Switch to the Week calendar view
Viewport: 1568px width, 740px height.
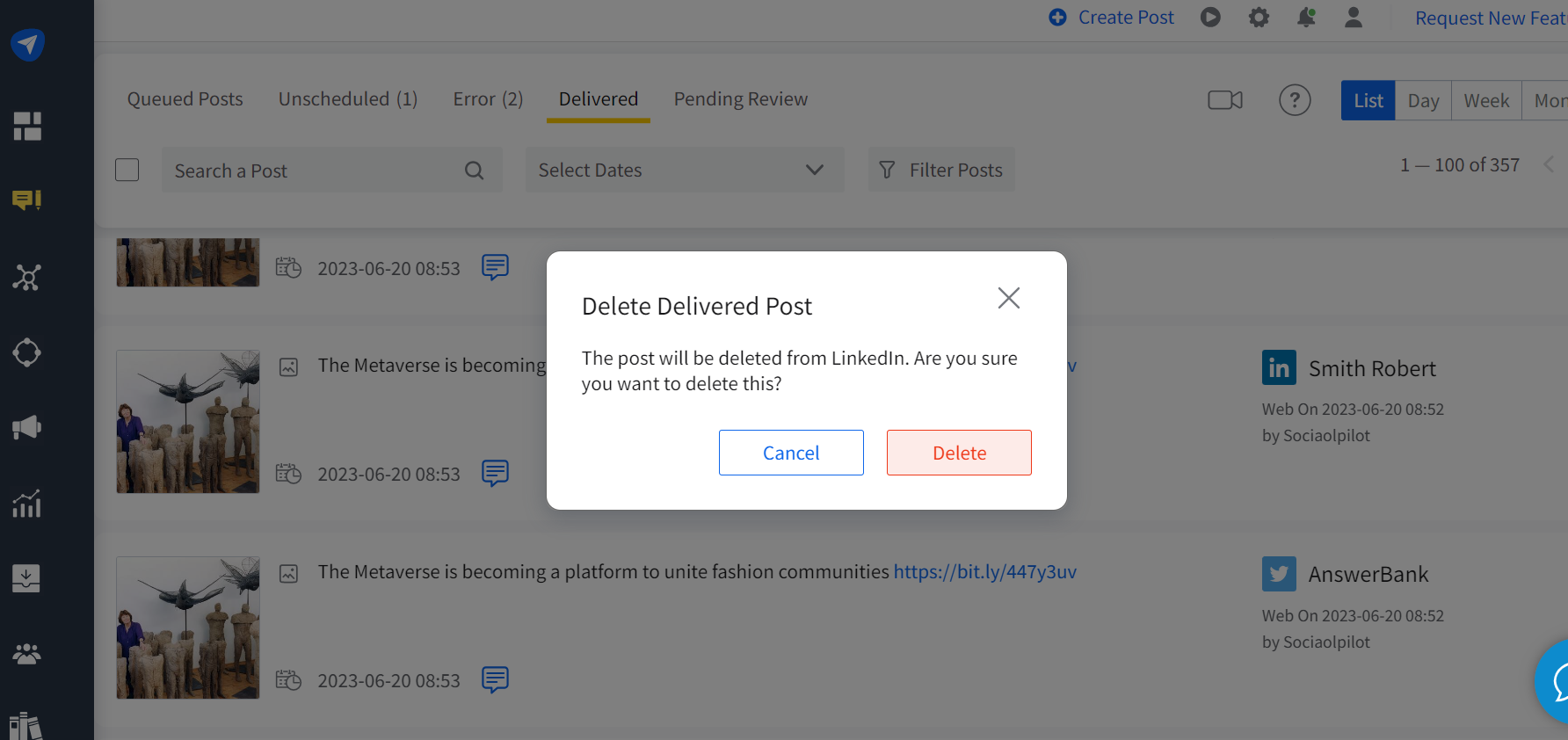click(1485, 101)
